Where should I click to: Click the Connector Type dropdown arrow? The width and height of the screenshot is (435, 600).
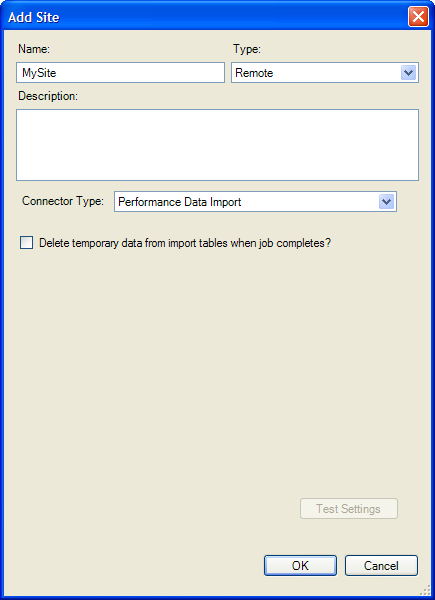point(386,202)
